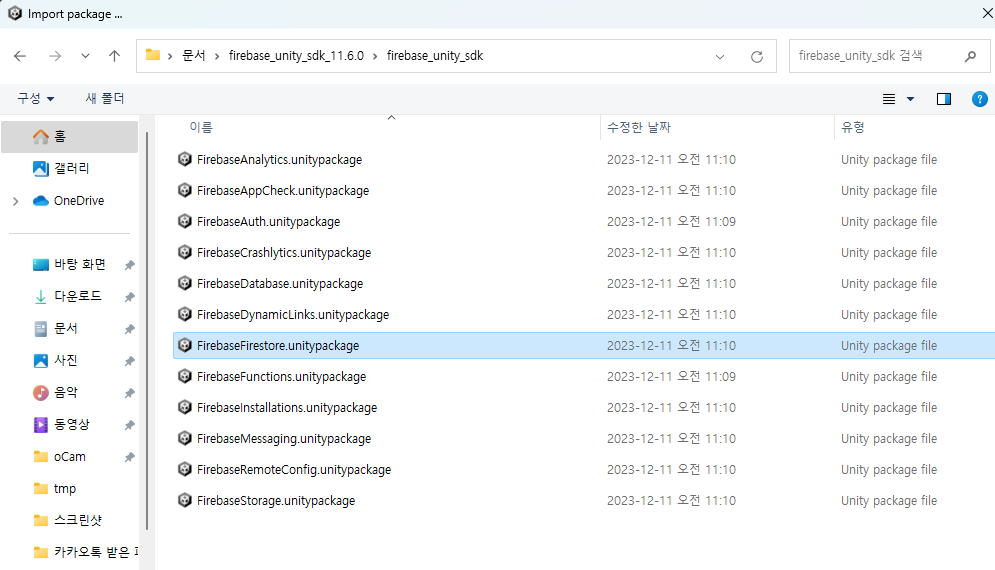
Task: Select 홈 in the navigation pane
Action: [x=70, y=136]
